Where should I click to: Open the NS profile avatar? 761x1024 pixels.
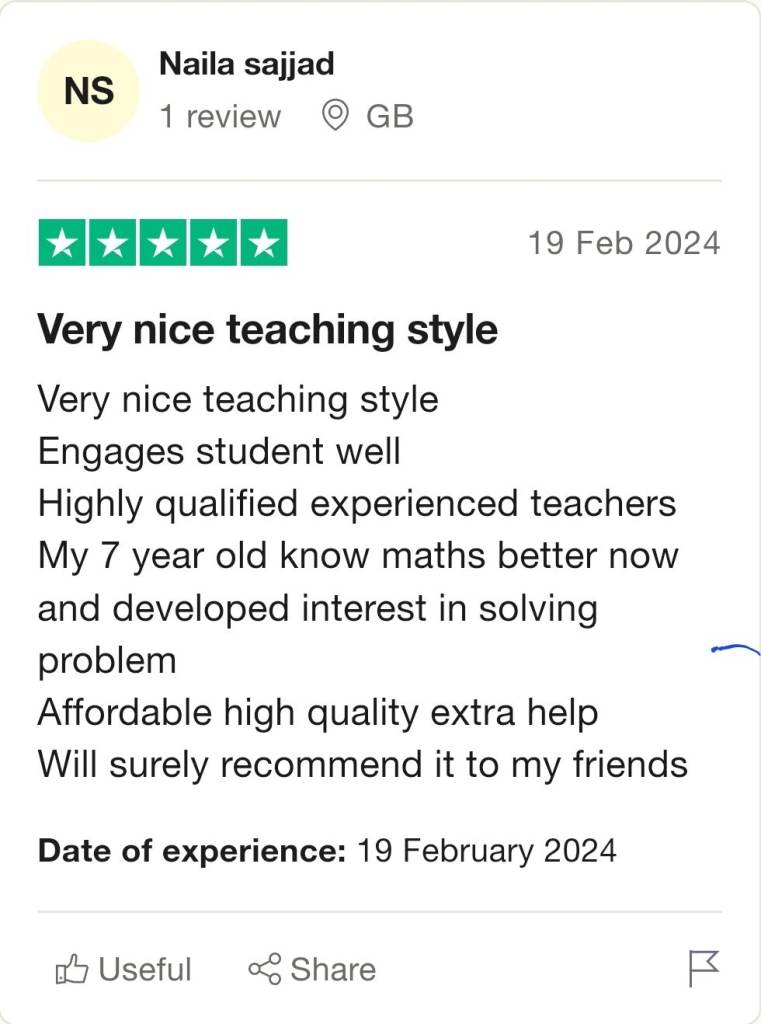89,91
